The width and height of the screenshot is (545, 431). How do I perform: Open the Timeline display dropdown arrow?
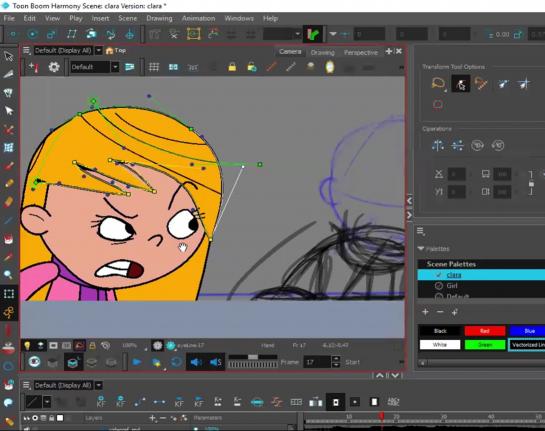coord(99,385)
